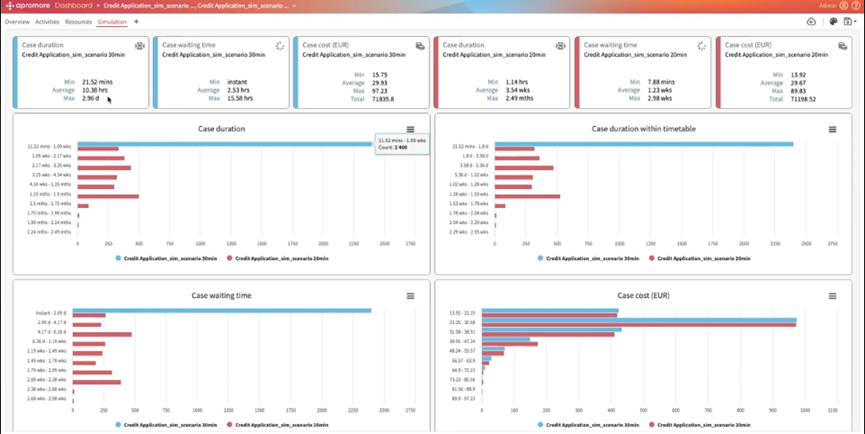Expand the log selection dropdown arrow in header
Screen dimensions: 865x434
294,6
